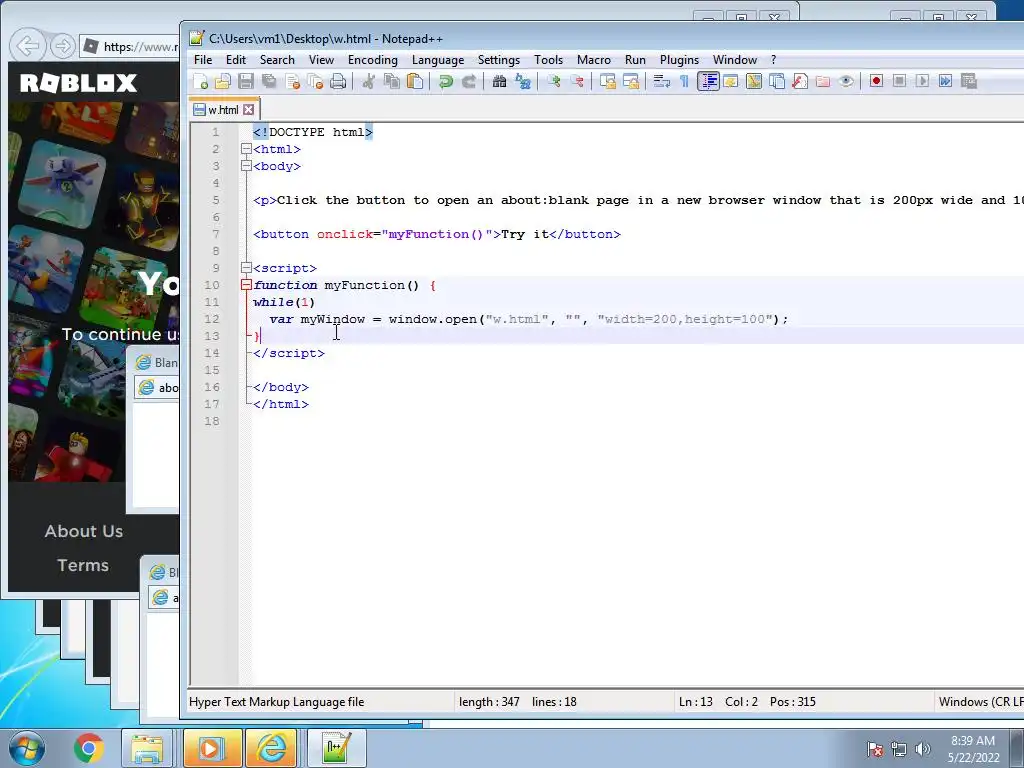Click the Save All toolbar icon
Image resolution: width=1024 pixels, height=768 pixels.
(268, 82)
